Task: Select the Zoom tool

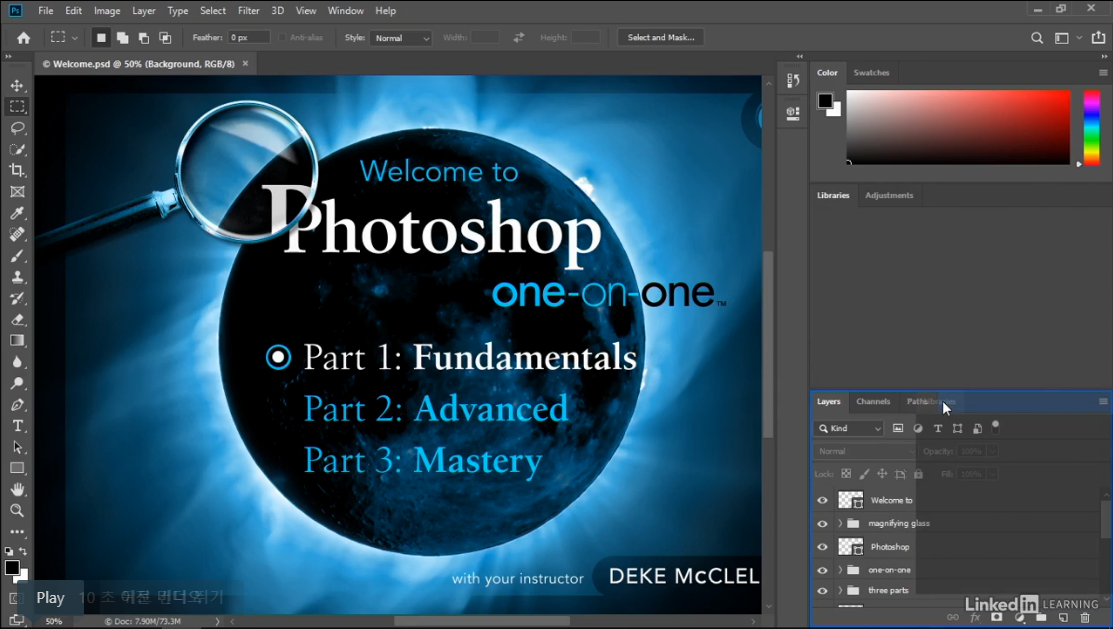Action: click(x=17, y=510)
